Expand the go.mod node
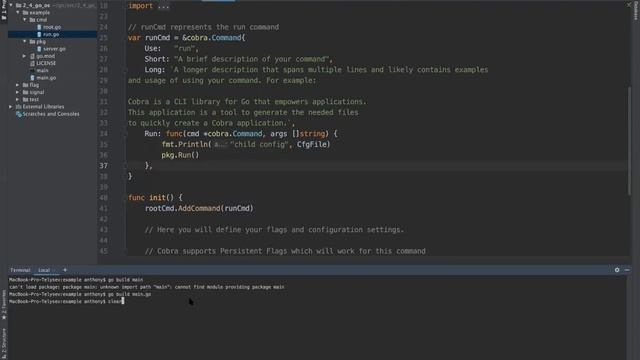 pos(24,56)
